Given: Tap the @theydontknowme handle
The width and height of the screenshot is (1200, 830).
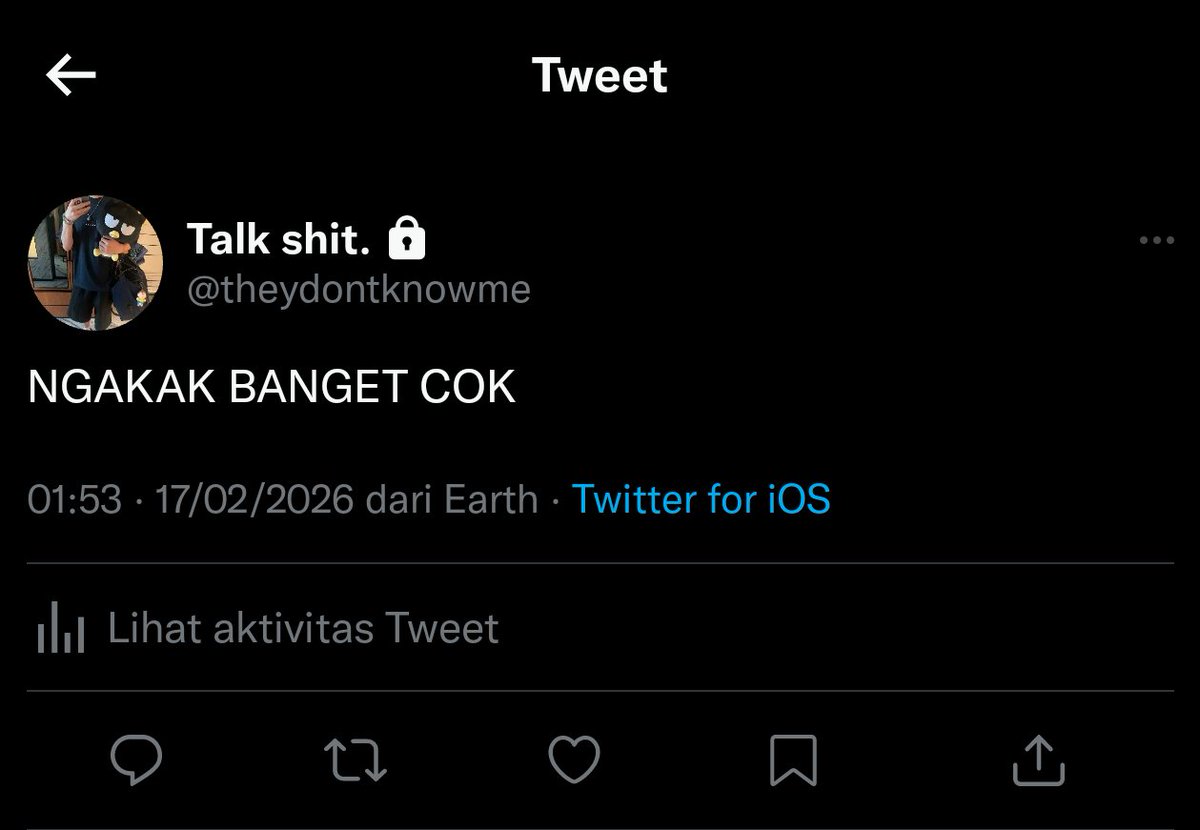Looking at the screenshot, I should (359, 290).
